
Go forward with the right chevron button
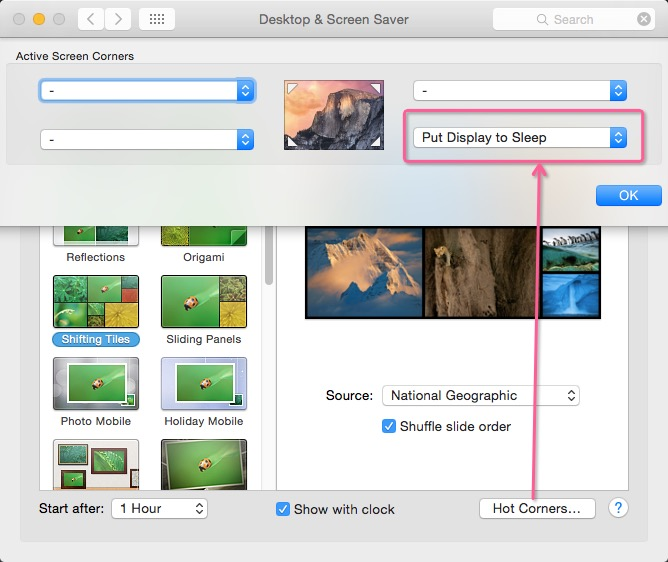pyautogui.click(x=118, y=19)
